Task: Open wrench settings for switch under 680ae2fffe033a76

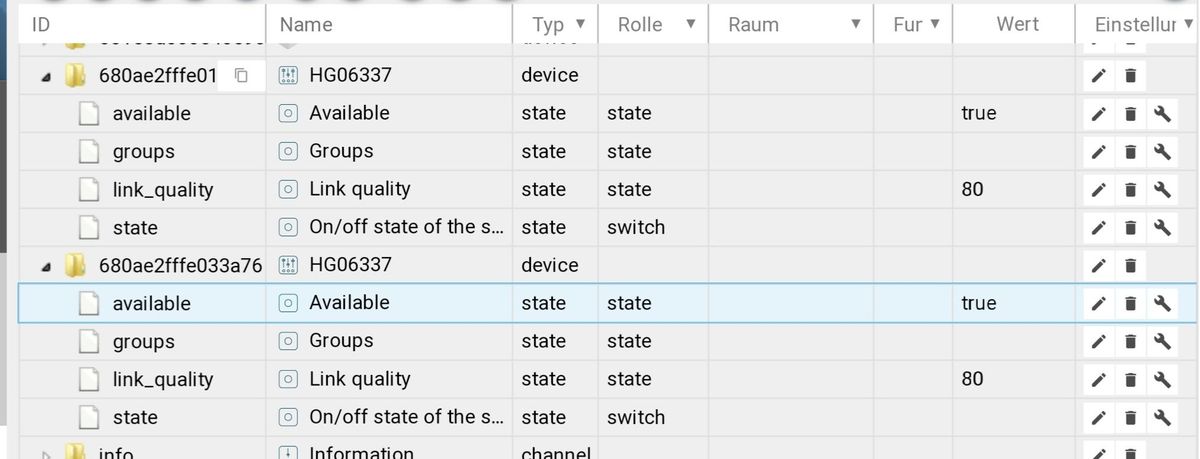Action: (1162, 417)
